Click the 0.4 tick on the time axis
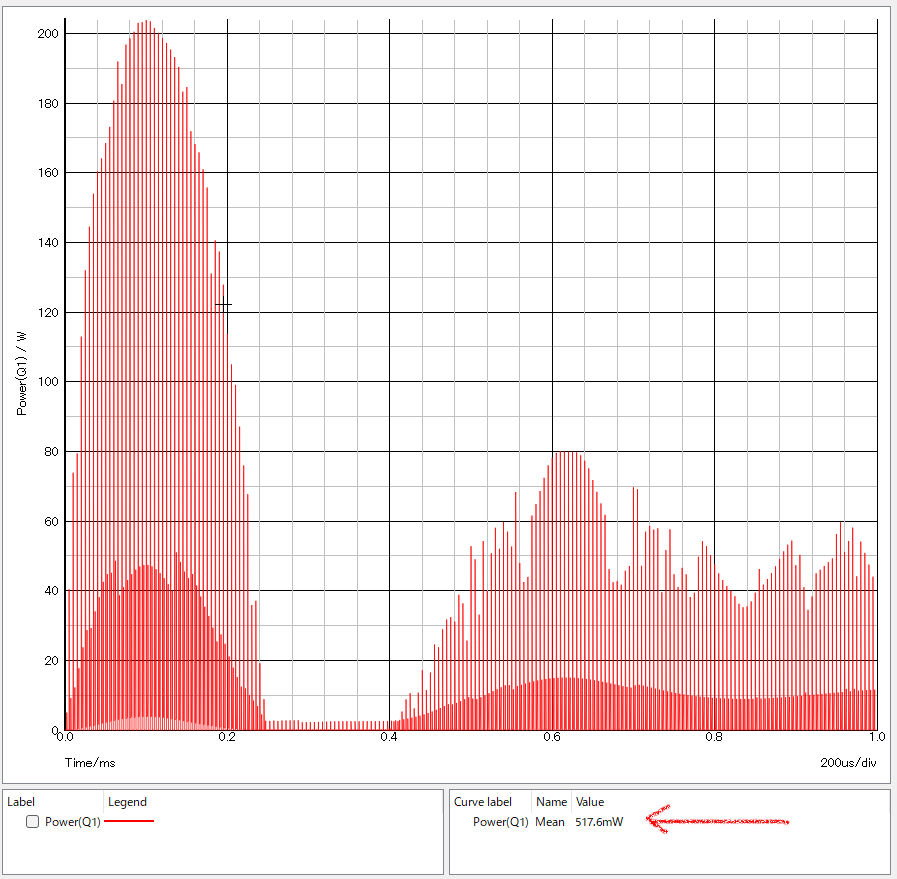The height and width of the screenshot is (879, 897). [x=389, y=738]
